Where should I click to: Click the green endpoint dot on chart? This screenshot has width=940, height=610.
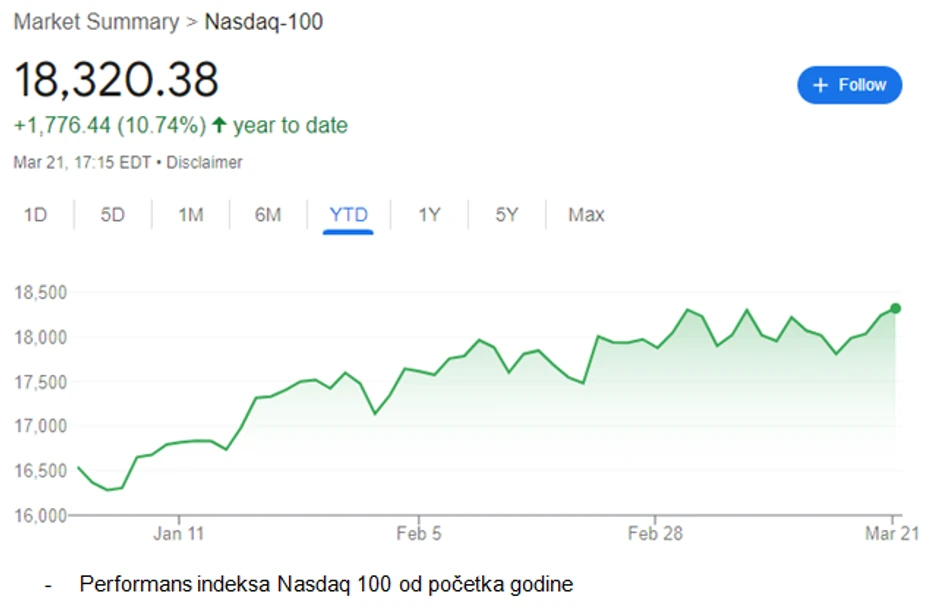tap(896, 308)
